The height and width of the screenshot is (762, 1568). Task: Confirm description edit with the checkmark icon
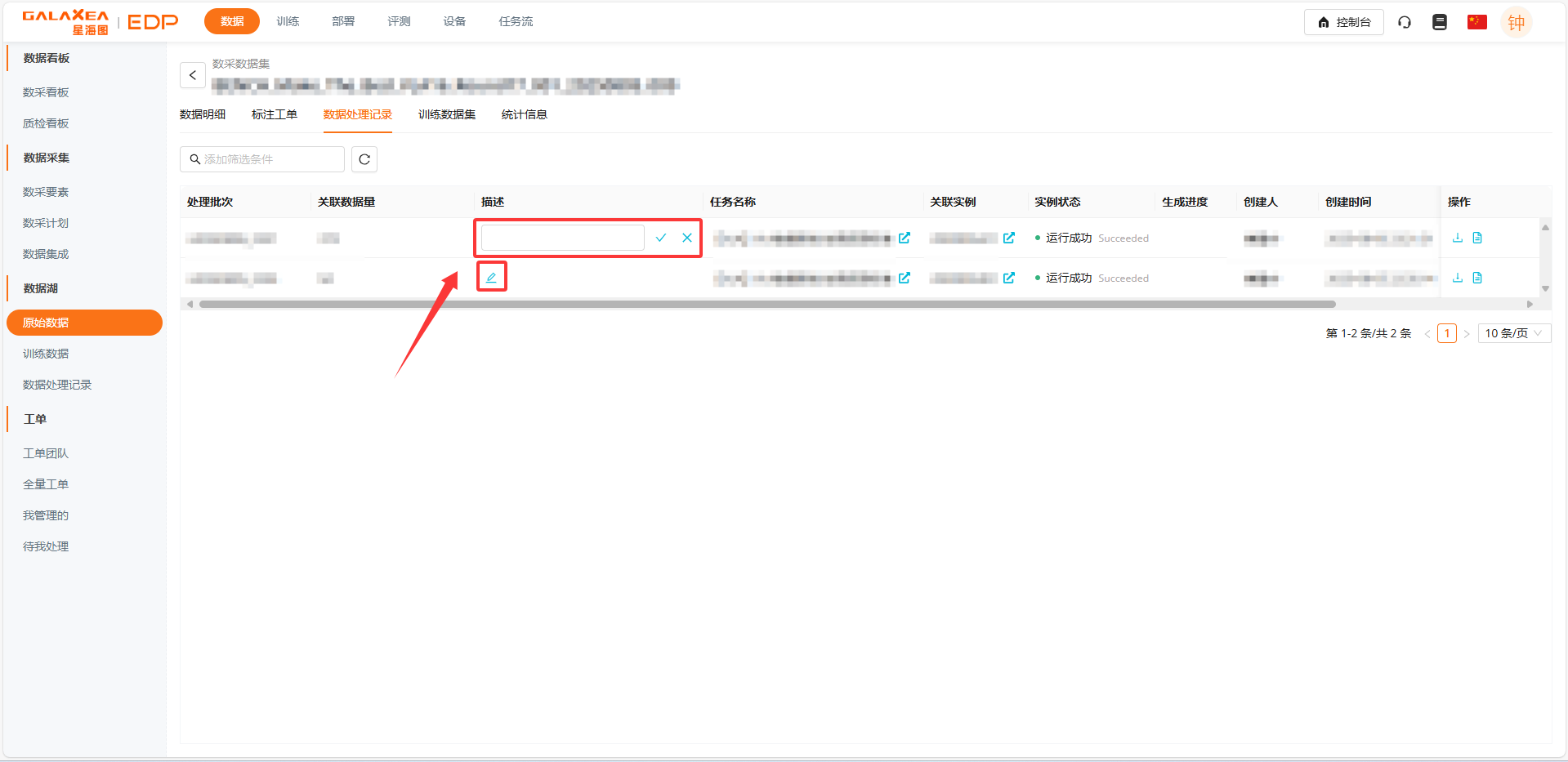pyautogui.click(x=661, y=238)
